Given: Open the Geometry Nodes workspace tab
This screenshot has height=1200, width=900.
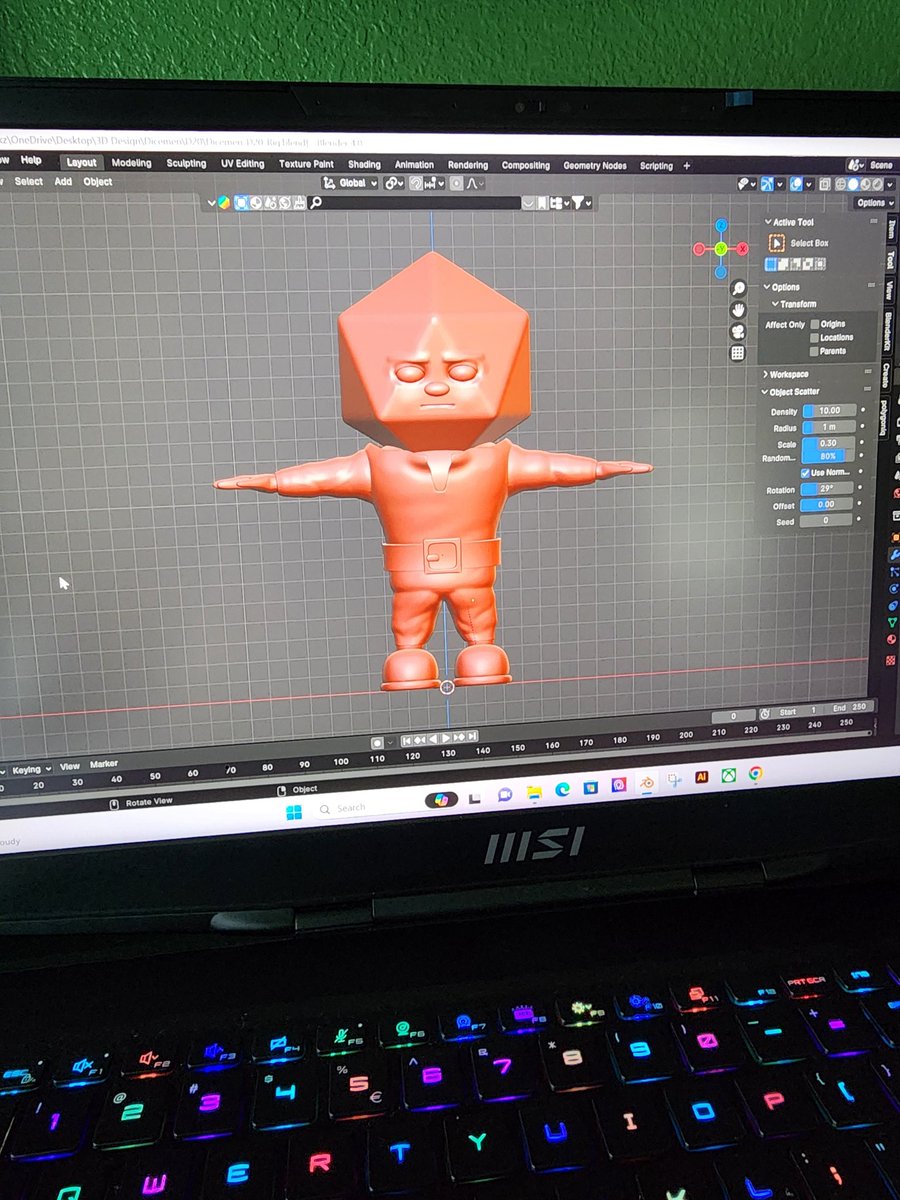Looking at the screenshot, I should click(x=595, y=166).
